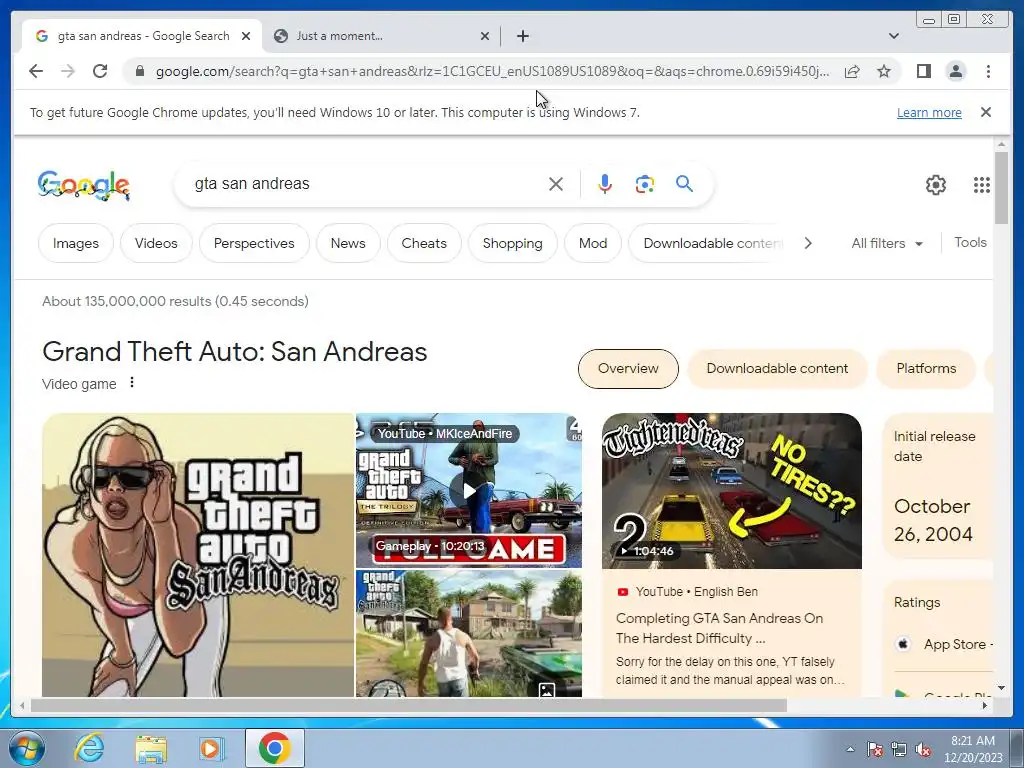The width and height of the screenshot is (1024, 768).
Task: Select the Platforms pill
Action: (926, 368)
